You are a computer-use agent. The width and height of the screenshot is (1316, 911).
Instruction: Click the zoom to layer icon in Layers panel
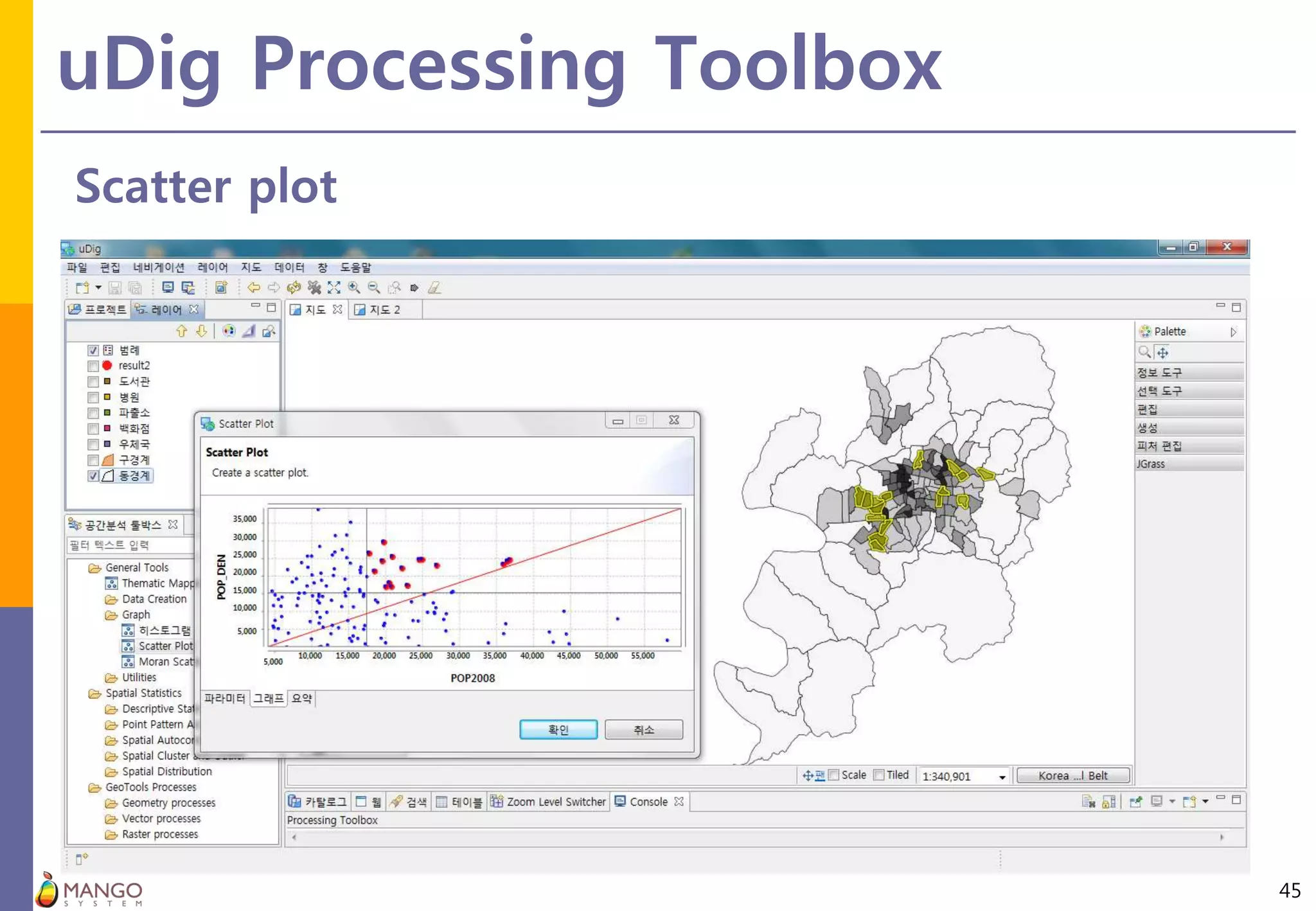[269, 331]
